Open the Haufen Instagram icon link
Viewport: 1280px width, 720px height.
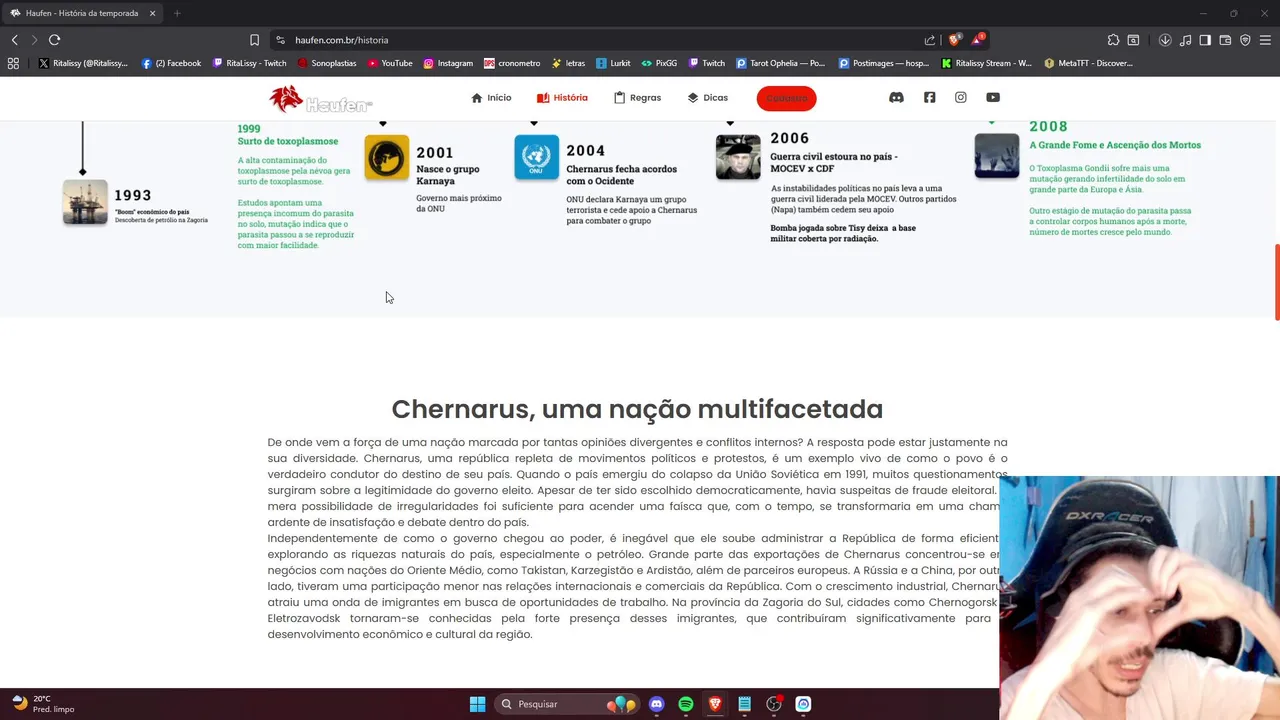[x=960, y=98]
